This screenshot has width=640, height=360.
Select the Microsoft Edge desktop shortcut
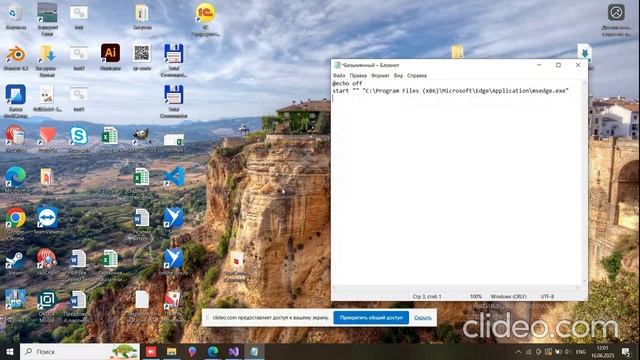click(16, 182)
